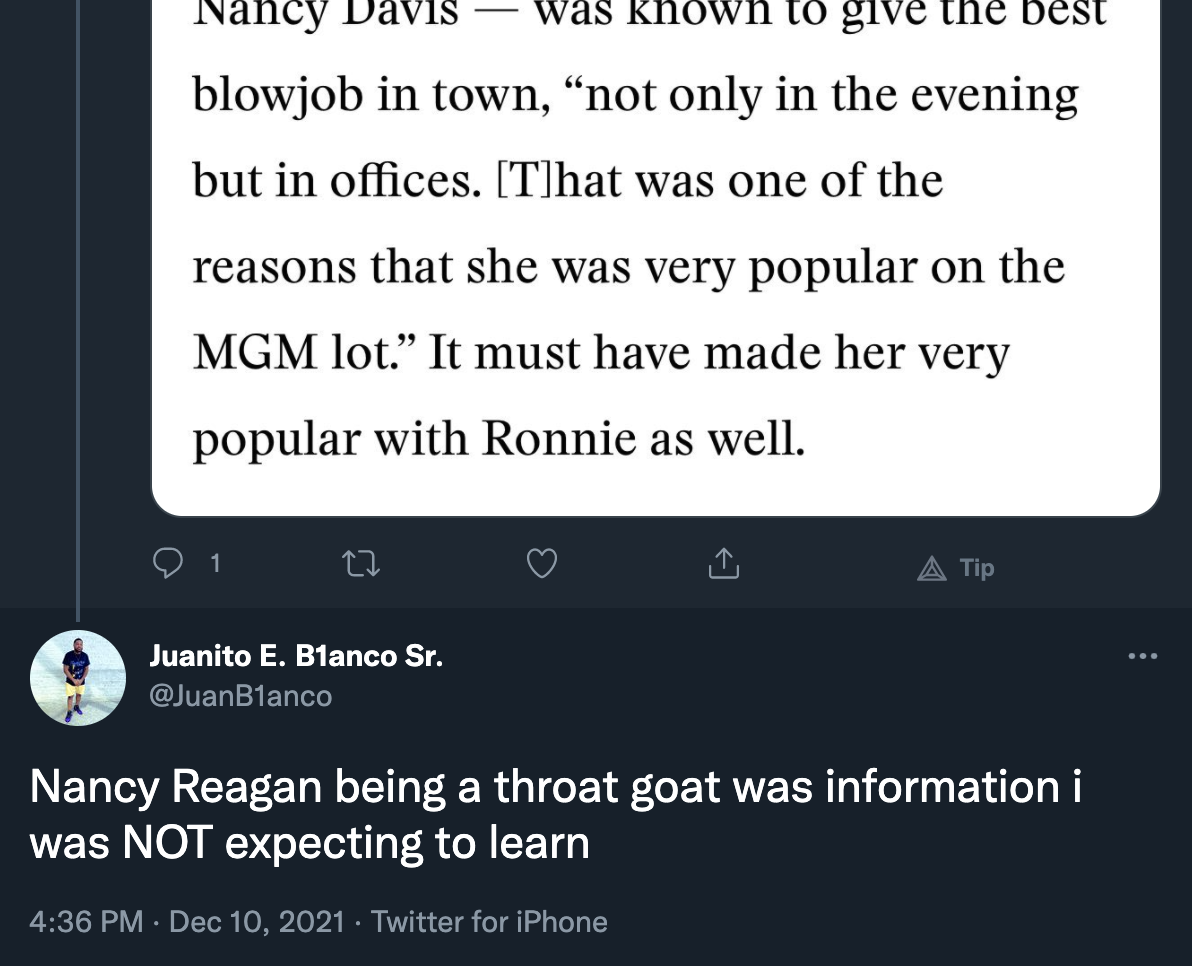Viewport: 1192px width, 966px height.
Task: Open the Juanito E. B1anco Sr. display name
Action: 295,657
